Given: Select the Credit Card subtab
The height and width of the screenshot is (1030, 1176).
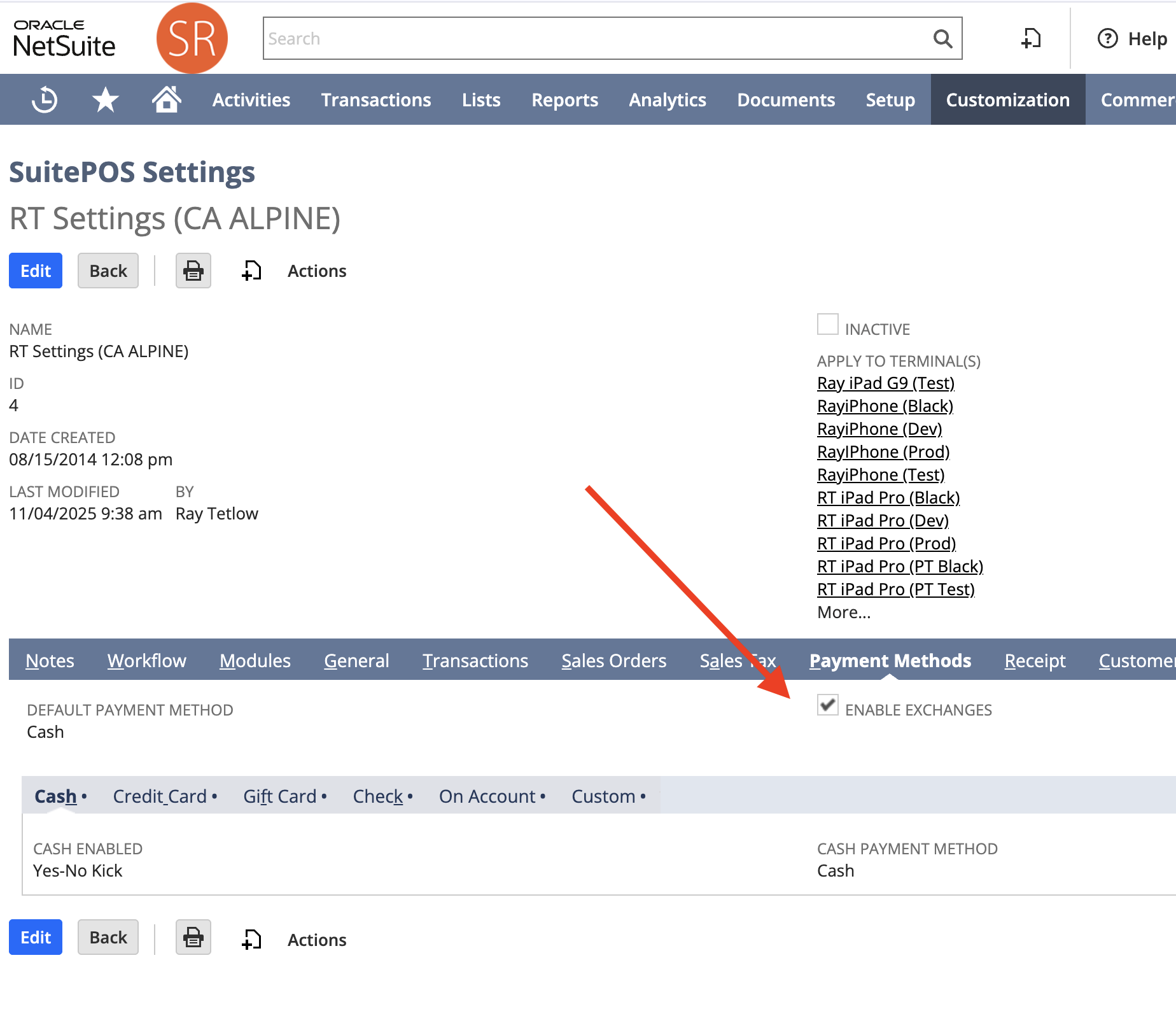Looking at the screenshot, I should tap(160, 796).
